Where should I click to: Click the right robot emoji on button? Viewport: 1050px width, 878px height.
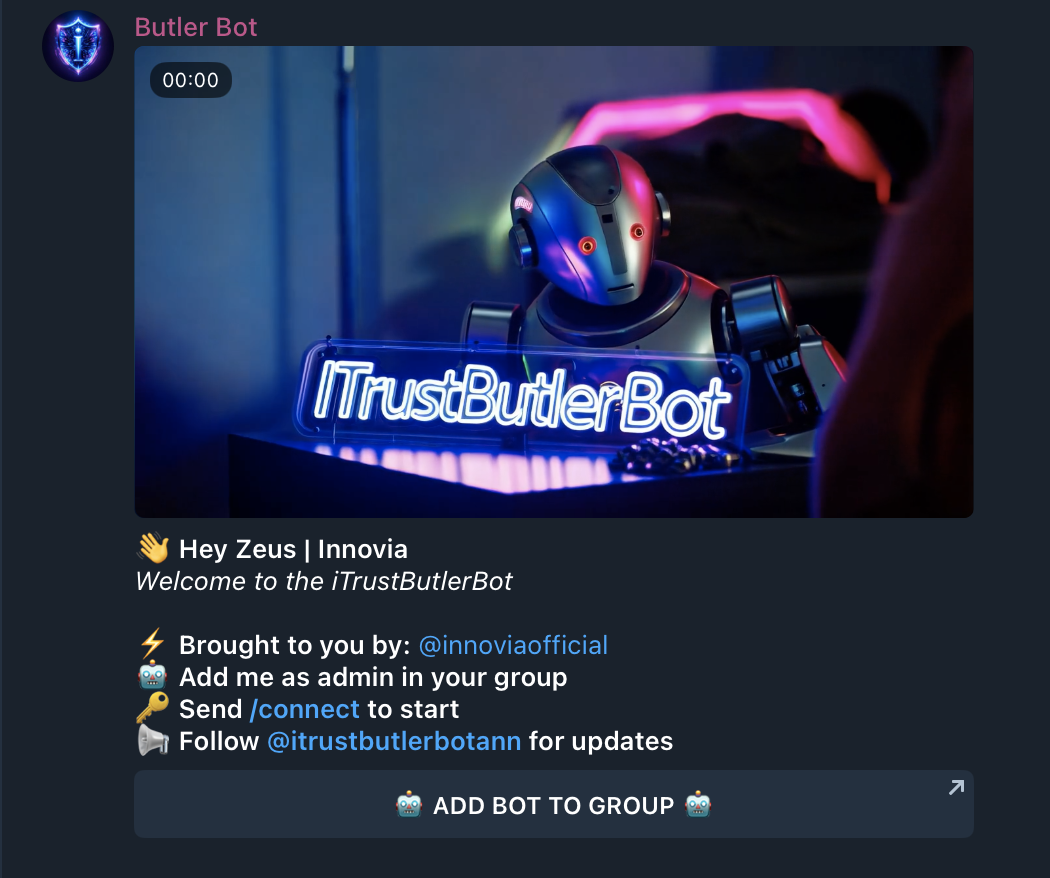(698, 804)
